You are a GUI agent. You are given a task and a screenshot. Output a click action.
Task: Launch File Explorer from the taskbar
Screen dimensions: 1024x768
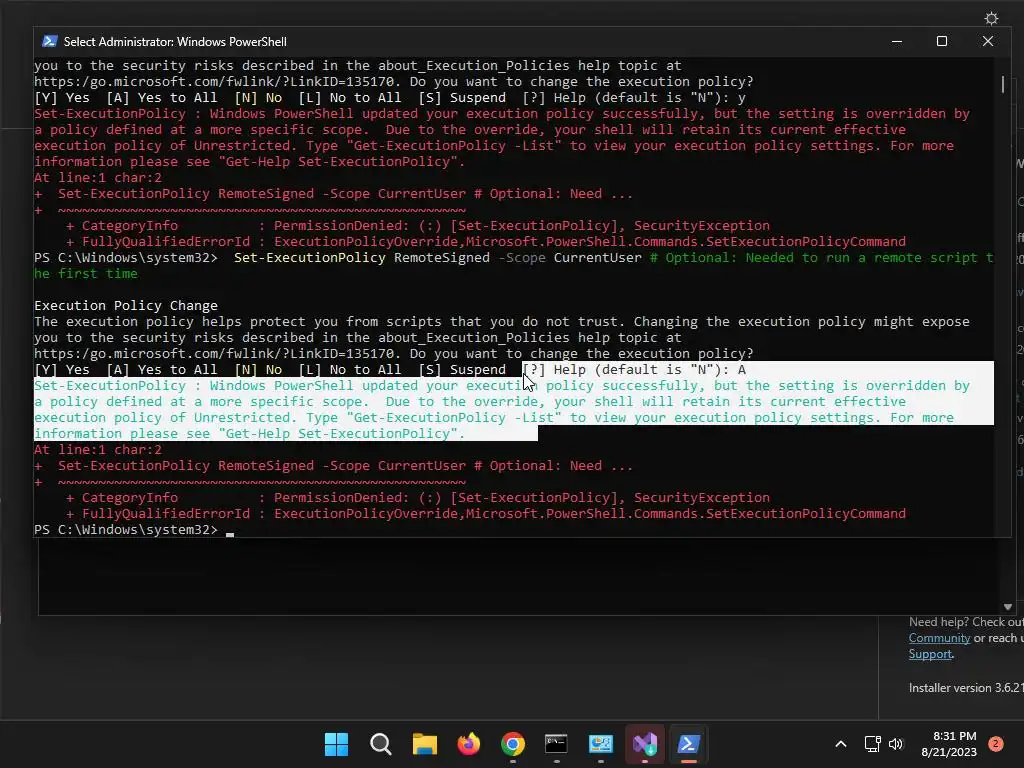click(x=424, y=744)
